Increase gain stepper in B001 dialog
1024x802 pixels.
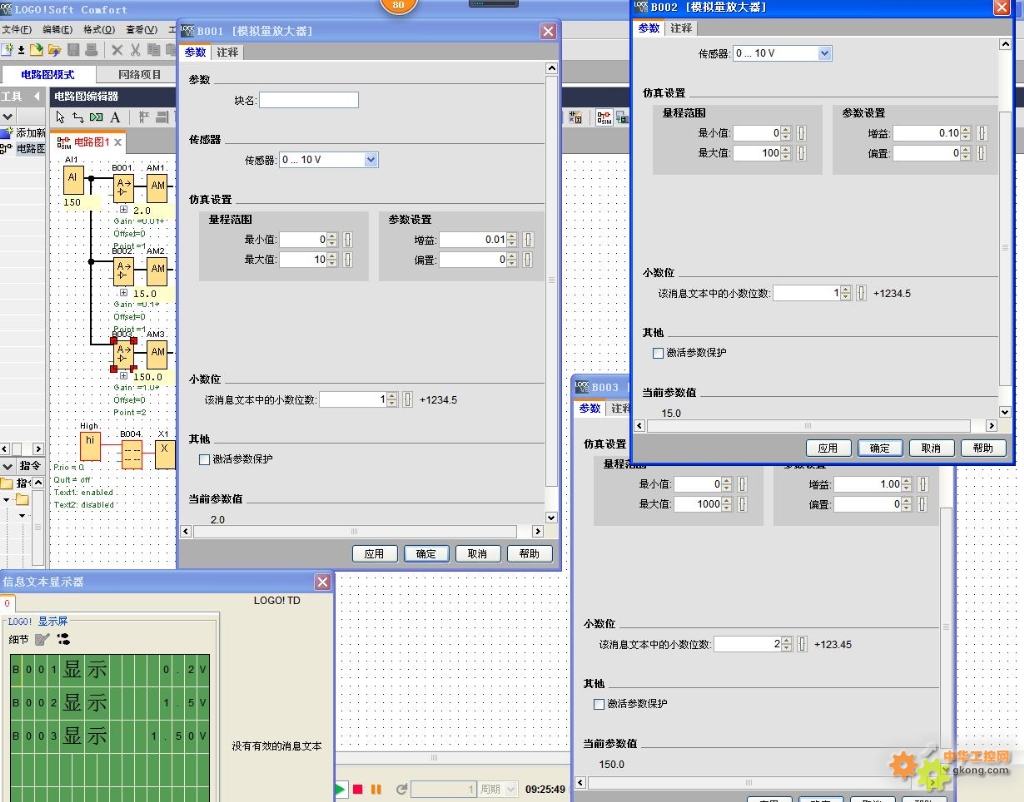click(x=512, y=236)
